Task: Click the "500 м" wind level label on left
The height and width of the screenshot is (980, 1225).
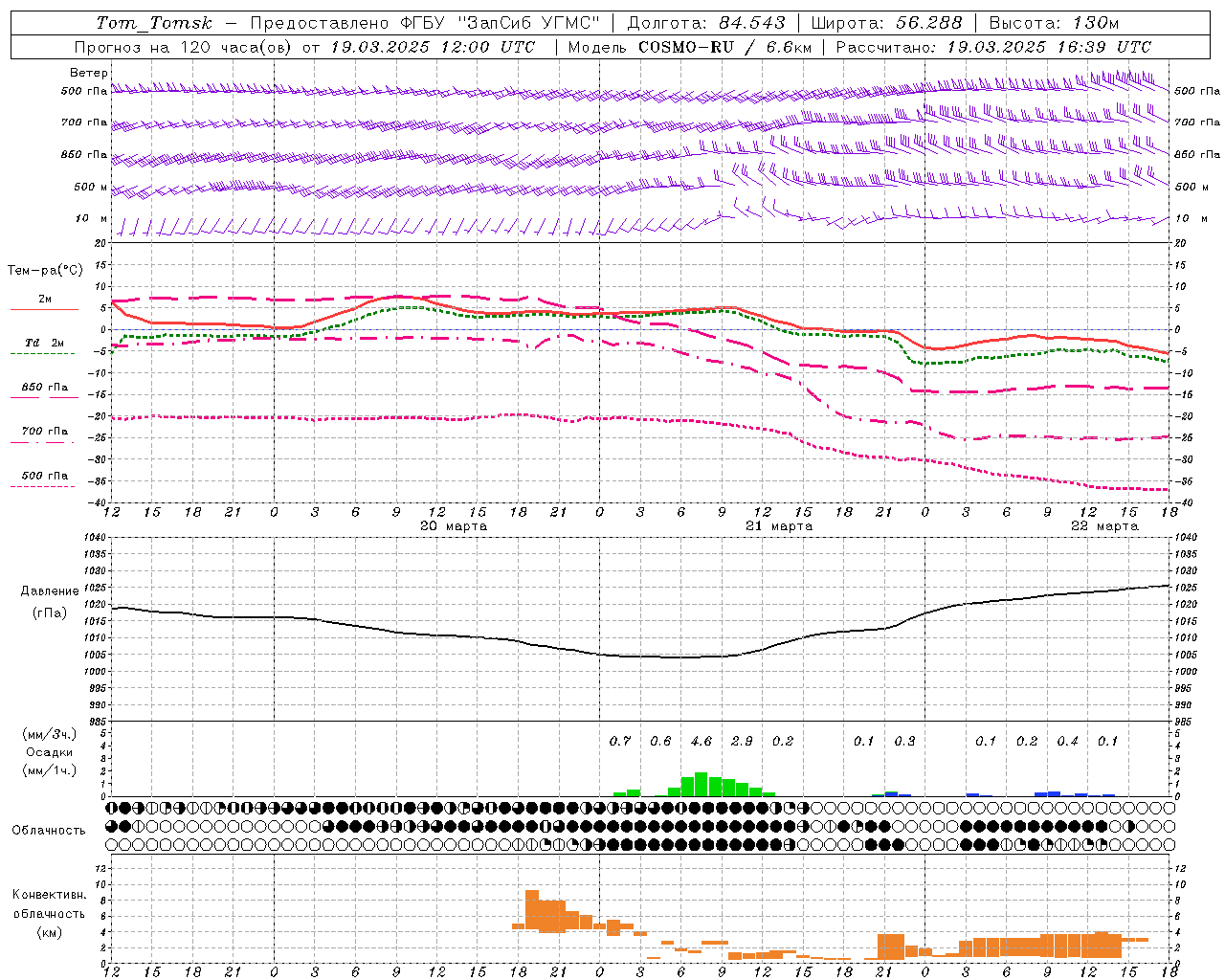Action: pos(92,188)
